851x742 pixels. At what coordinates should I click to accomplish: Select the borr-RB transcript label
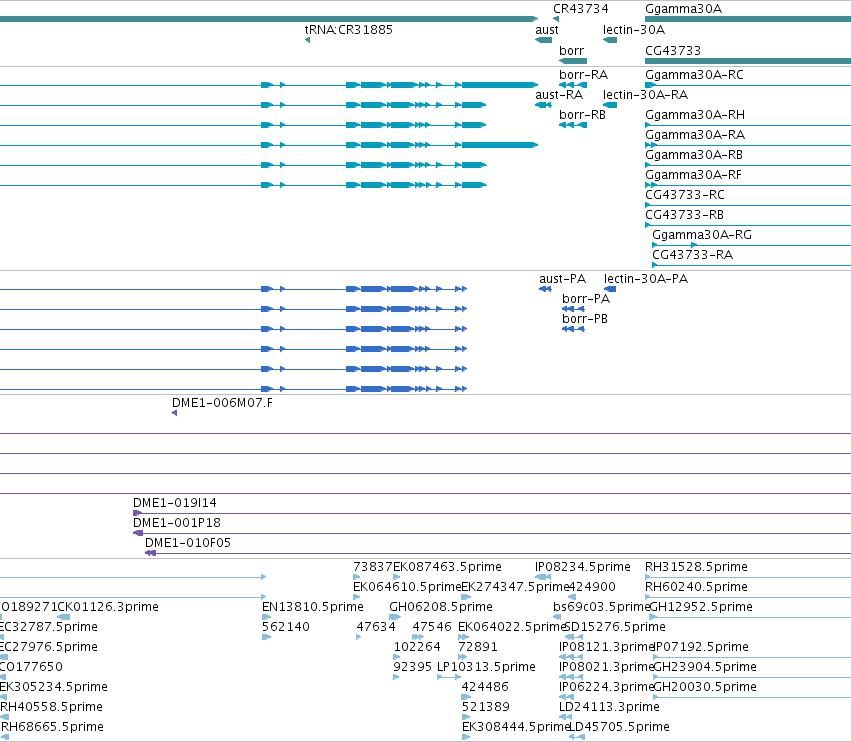(x=582, y=115)
